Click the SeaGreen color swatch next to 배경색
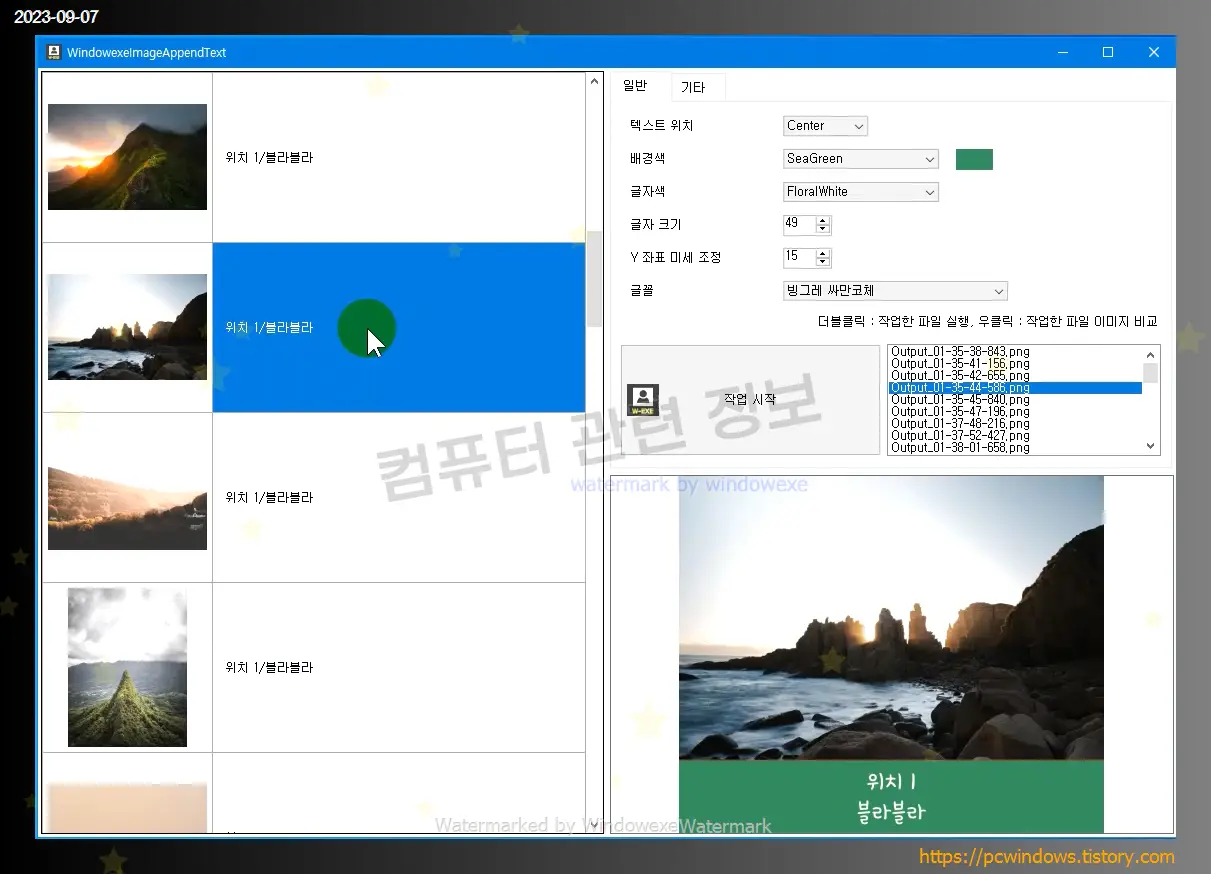The width and height of the screenshot is (1211, 874). tap(974, 159)
